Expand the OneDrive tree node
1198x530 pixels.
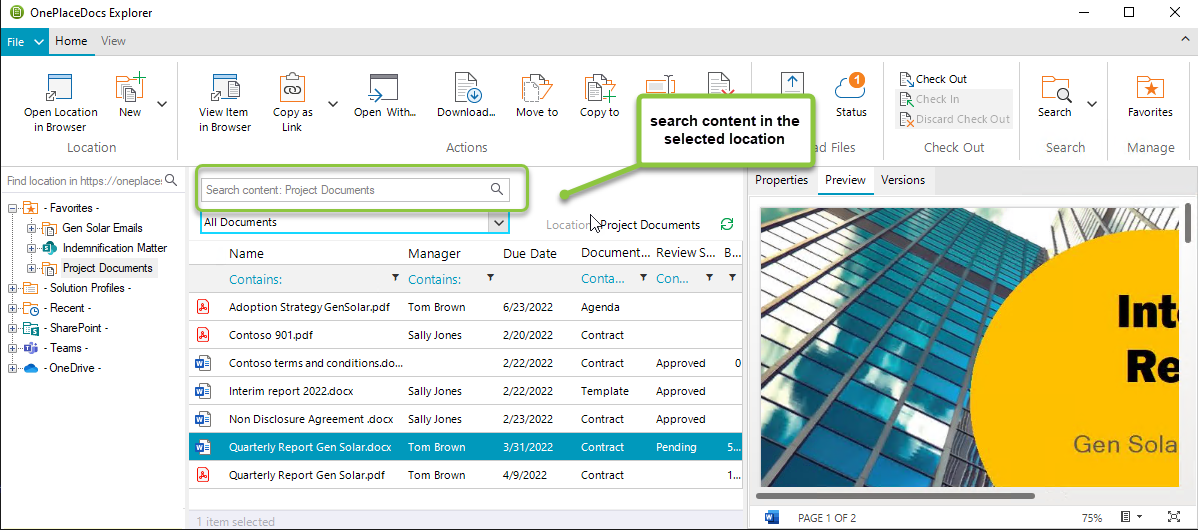point(11,367)
